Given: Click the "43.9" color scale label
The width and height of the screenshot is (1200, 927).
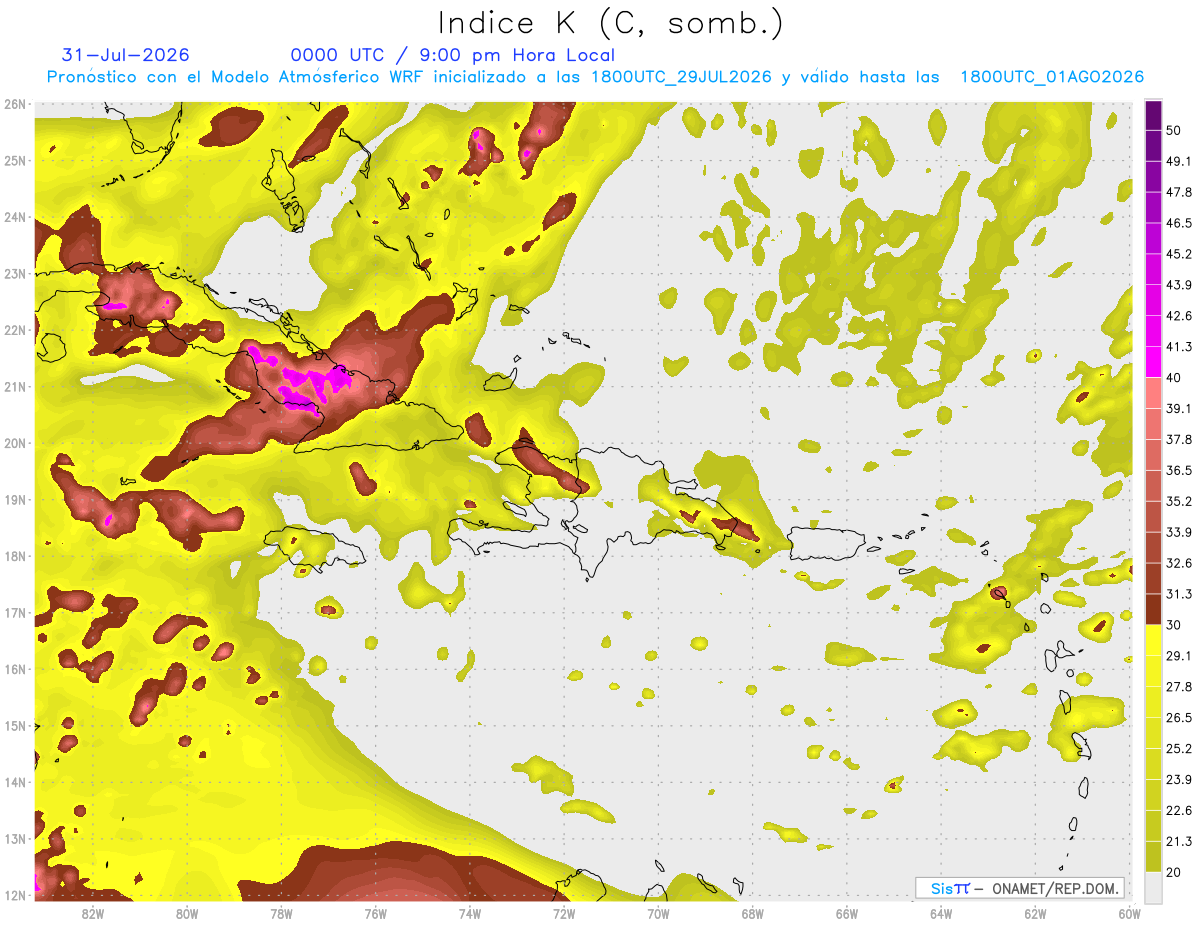Looking at the screenshot, I should coord(1179,285).
